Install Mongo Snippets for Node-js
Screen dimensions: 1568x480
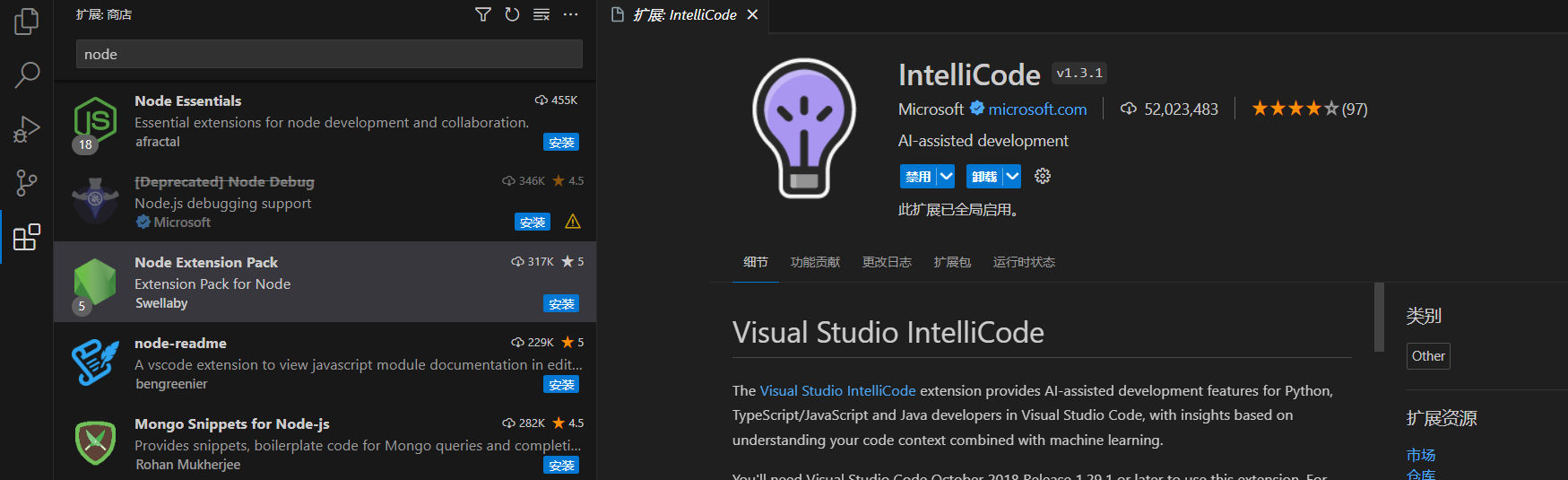[x=561, y=465]
